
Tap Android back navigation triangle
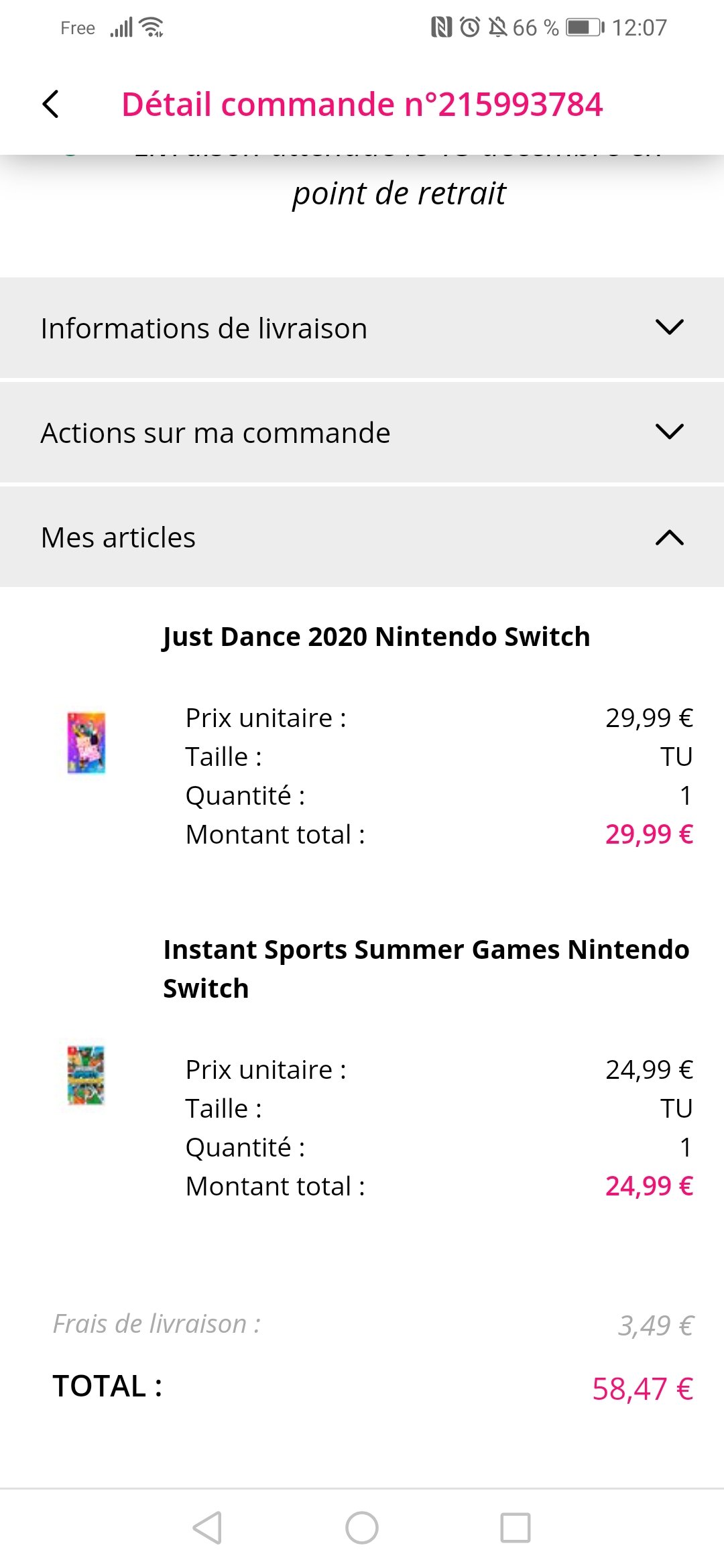[x=208, y=1528]
